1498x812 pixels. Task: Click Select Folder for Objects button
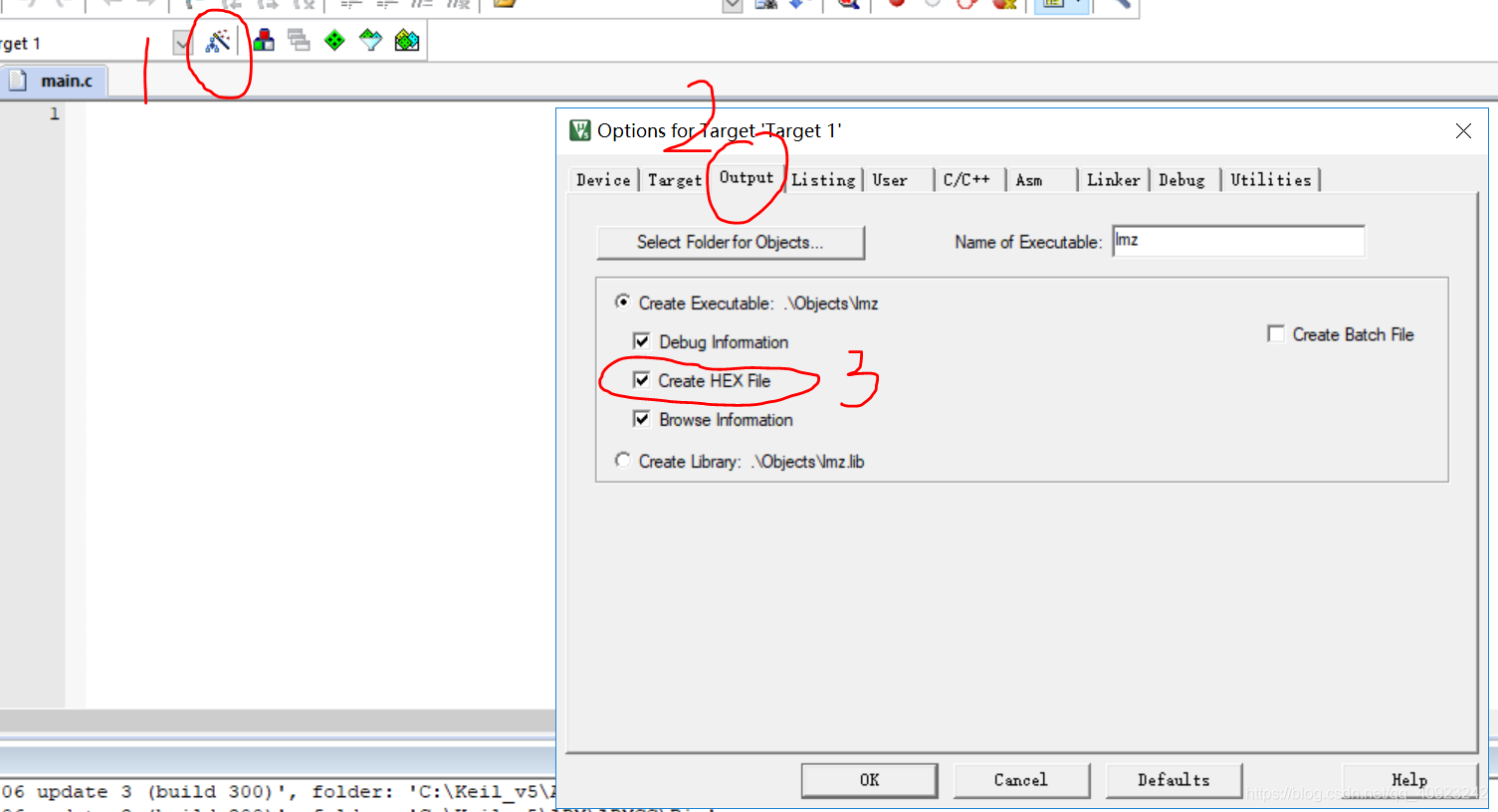pyautogui.click(x=731, y=242)
